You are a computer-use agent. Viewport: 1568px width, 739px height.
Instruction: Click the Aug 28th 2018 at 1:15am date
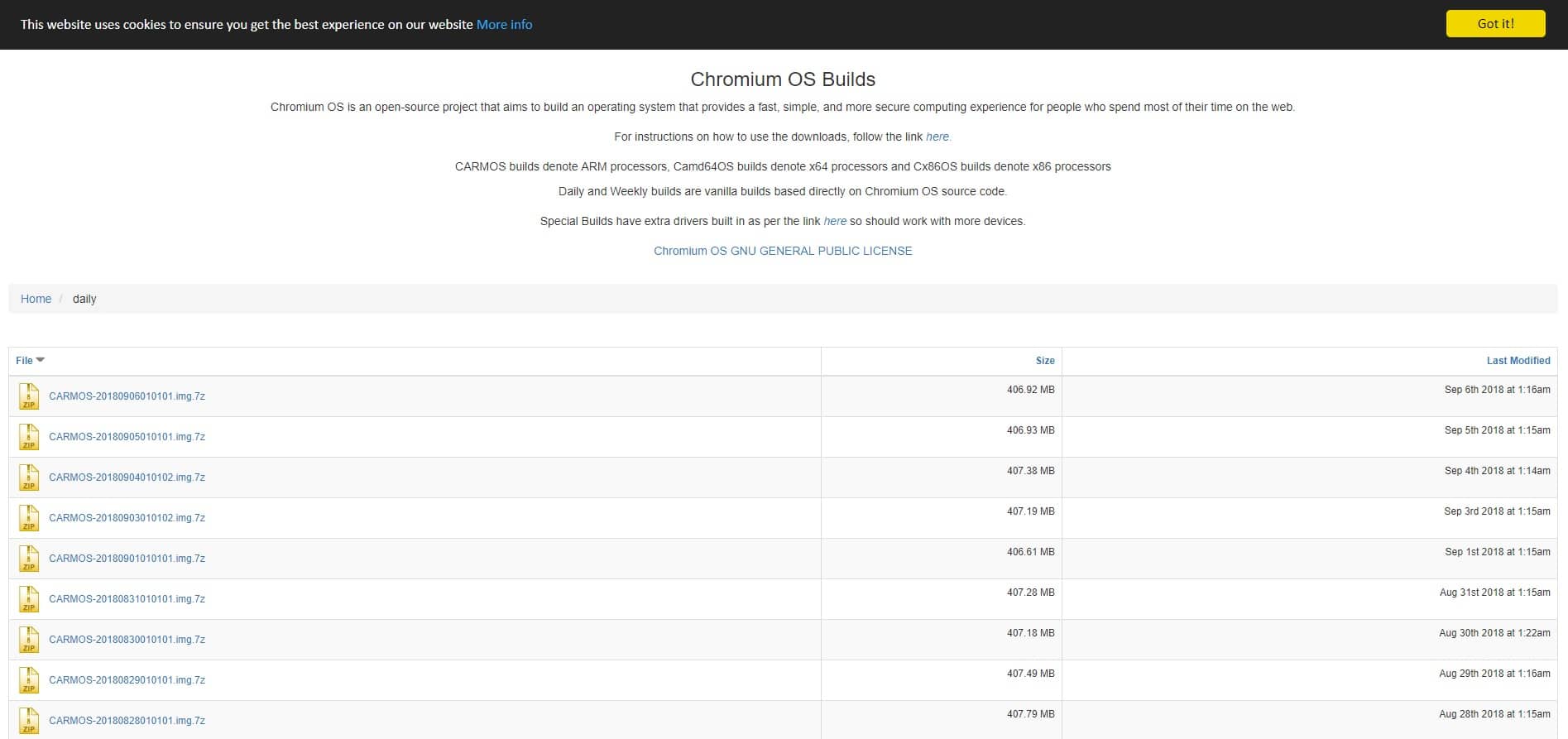(x=1494, y=714)
